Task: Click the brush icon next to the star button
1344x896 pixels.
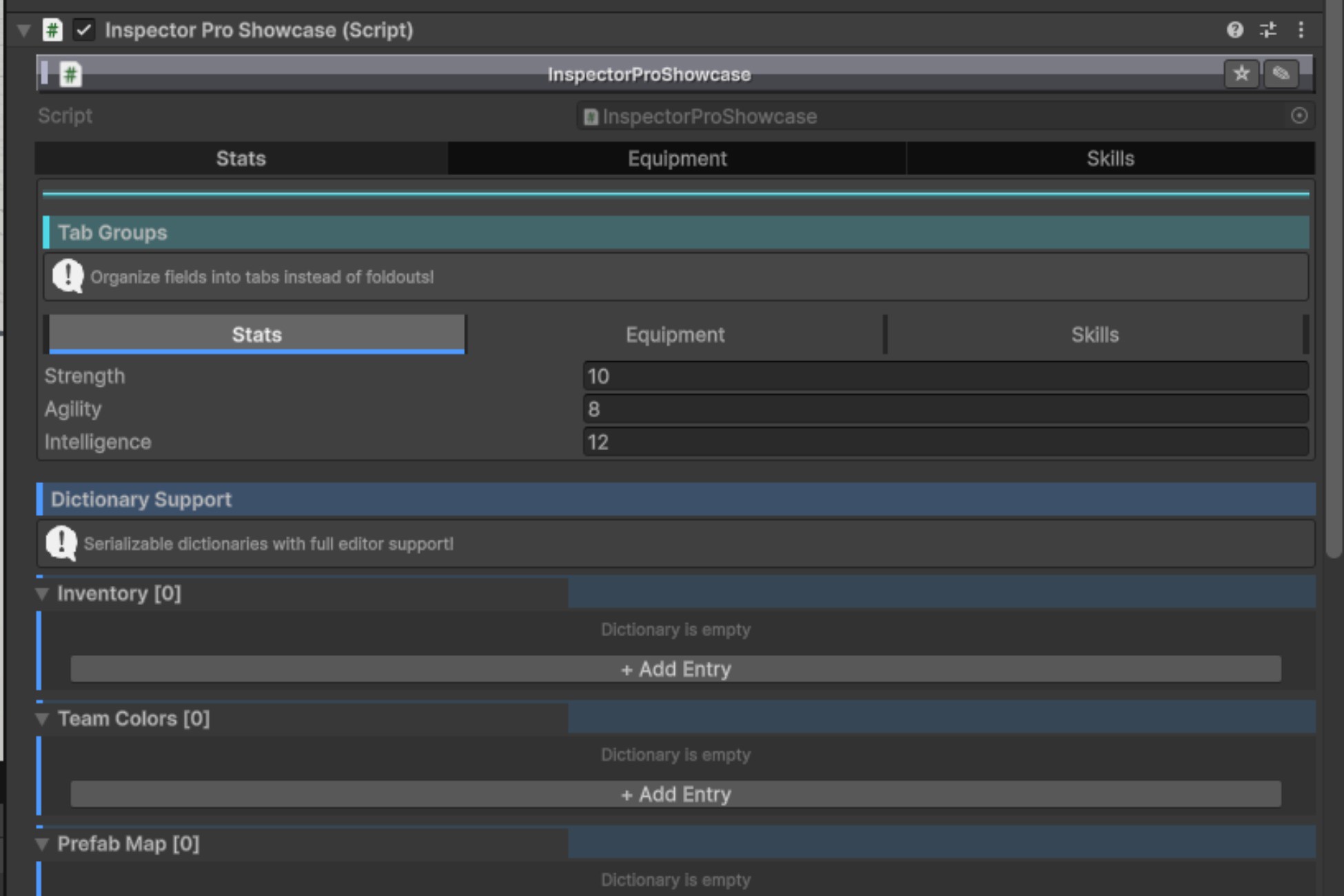Action: pyautogui.click(x=1282, y=74)
